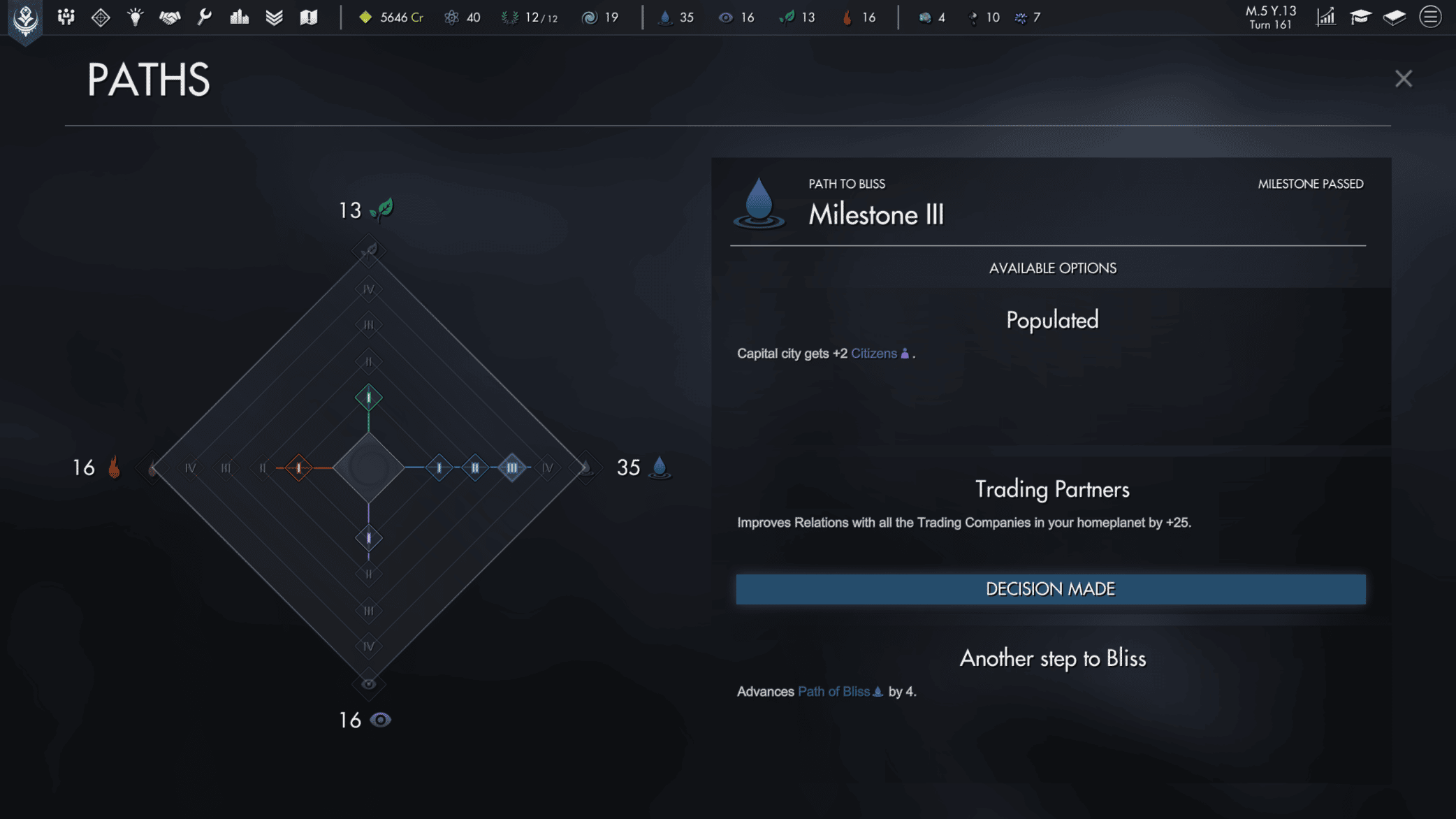The width and height of the screenshot is (1456, 819).
Task: Click the Citizens link text
Action: coord(873,354)
